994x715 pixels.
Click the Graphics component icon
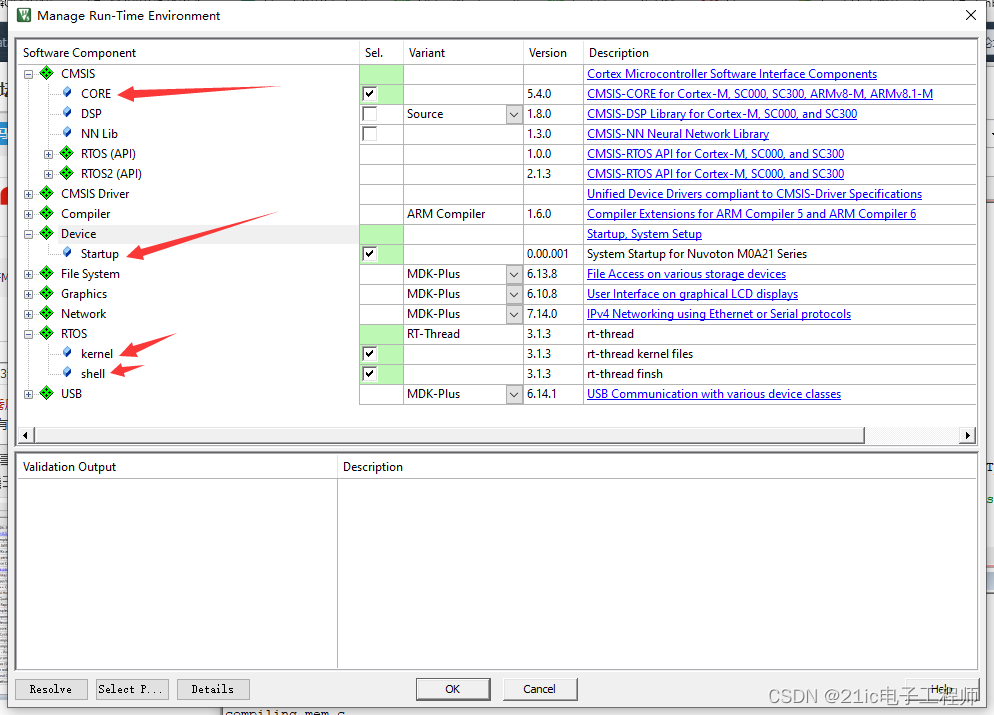point(46,293)
